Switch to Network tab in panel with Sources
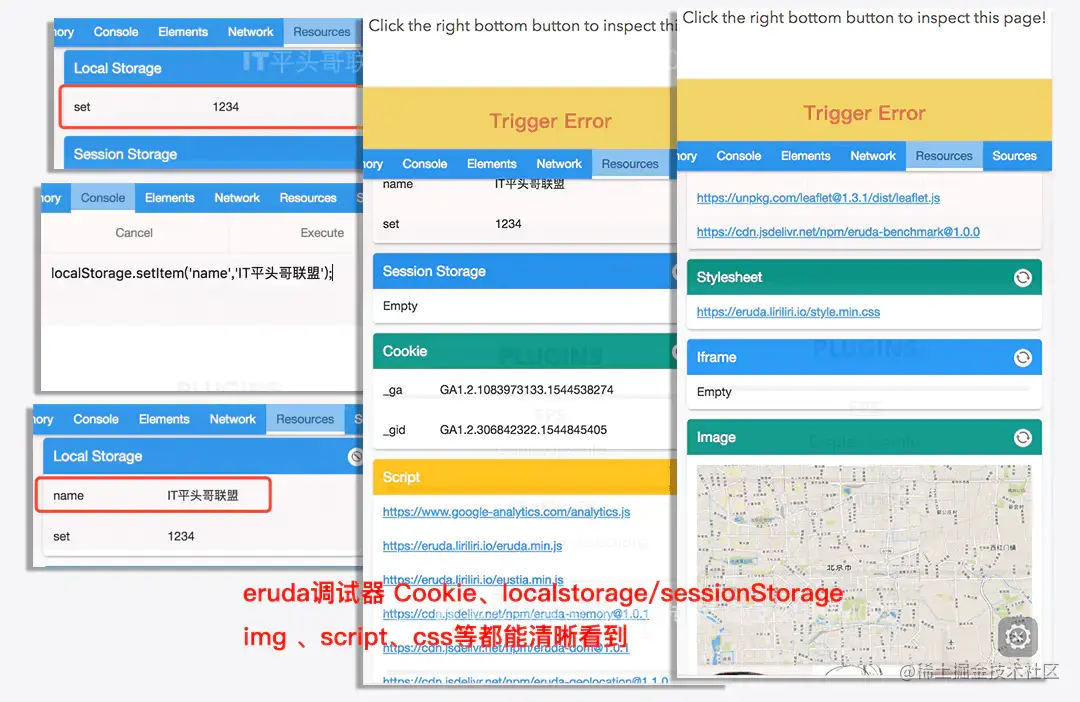 [x=873, y=156]
